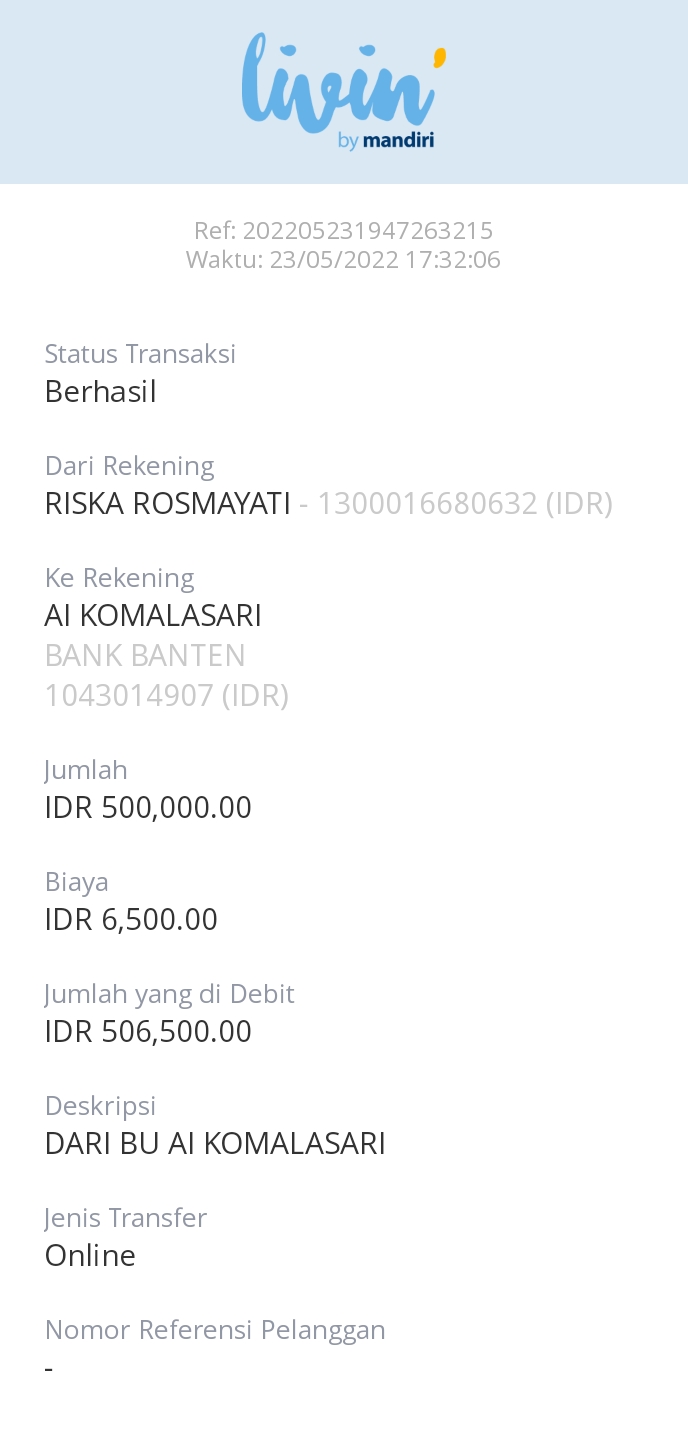Click the Ke Rekening label
Screen dimensions: 688x1442
click(x=120, y=578)
